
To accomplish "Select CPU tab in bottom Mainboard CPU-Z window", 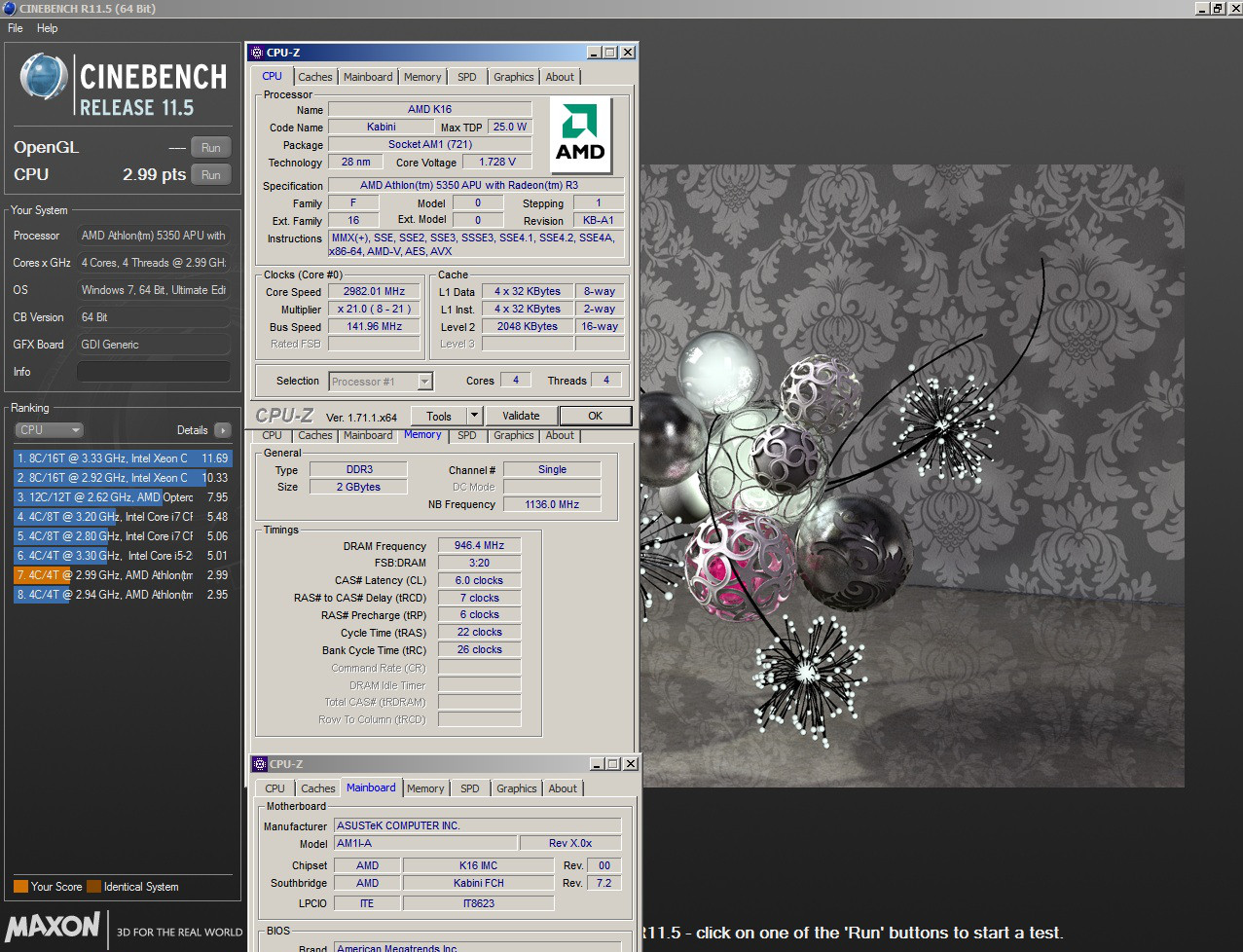I will (x=275, y=788).
